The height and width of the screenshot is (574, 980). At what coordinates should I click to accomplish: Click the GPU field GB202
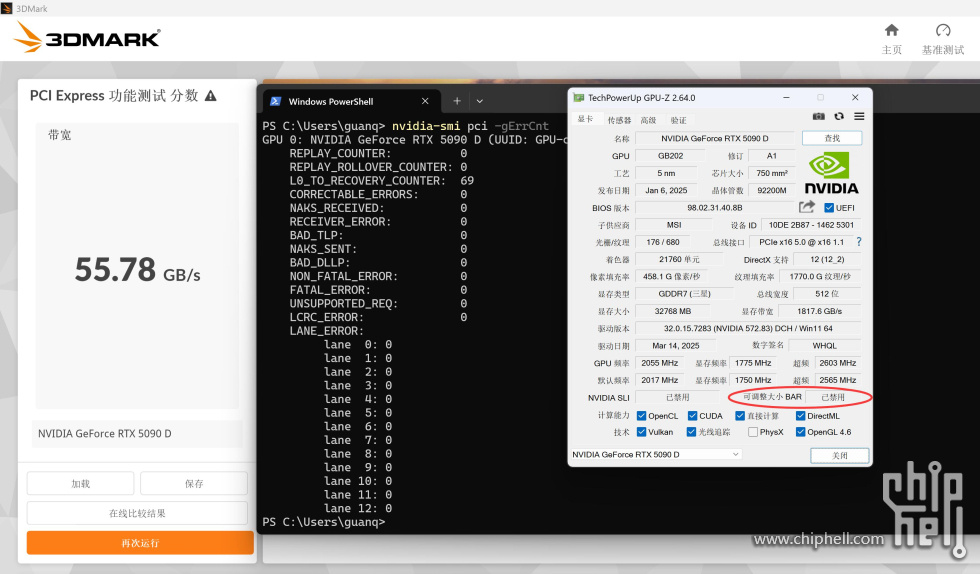670,156
